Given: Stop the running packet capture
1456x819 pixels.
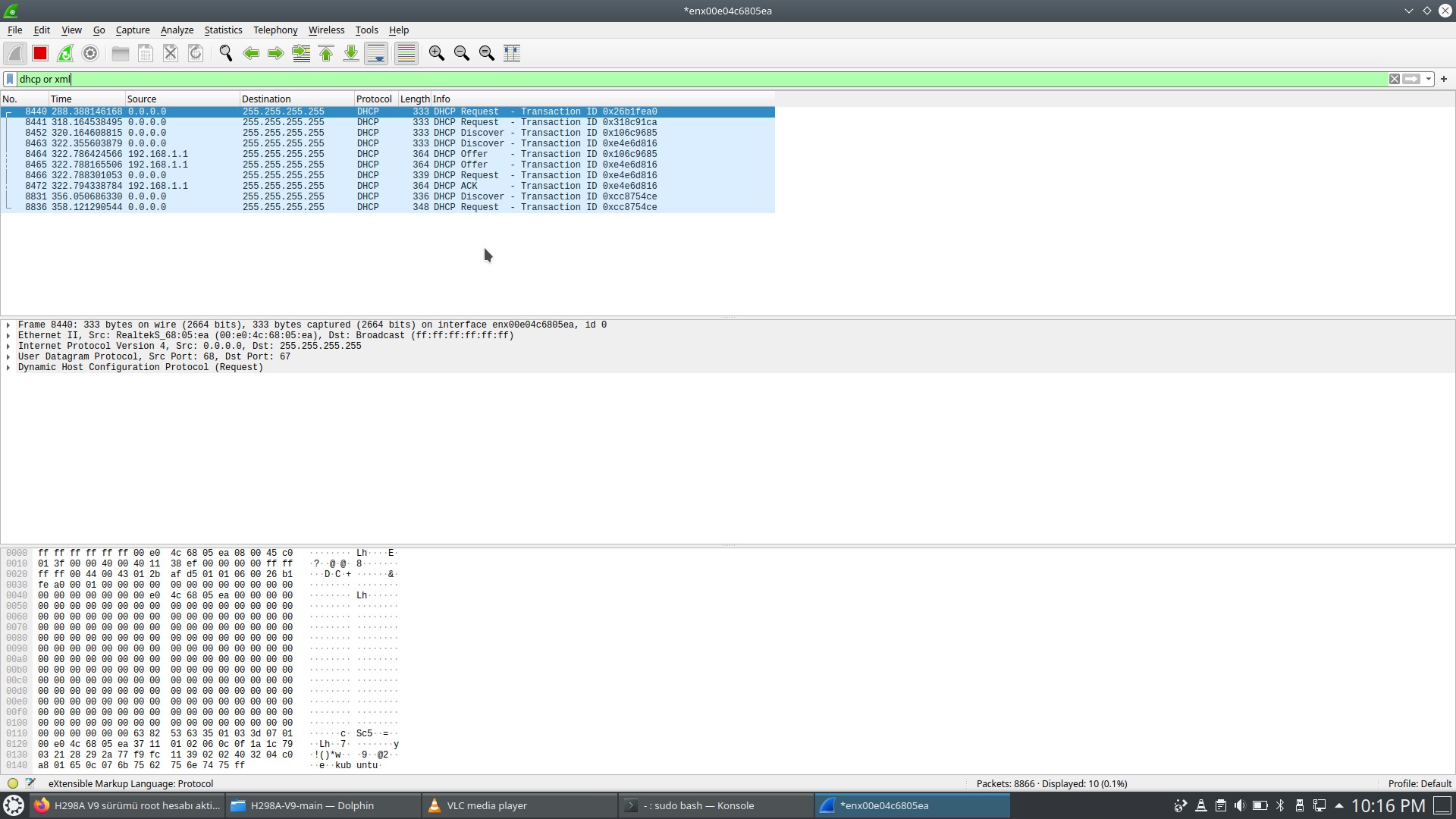Looking at the screenshot, I should click(x=40, y=53).
